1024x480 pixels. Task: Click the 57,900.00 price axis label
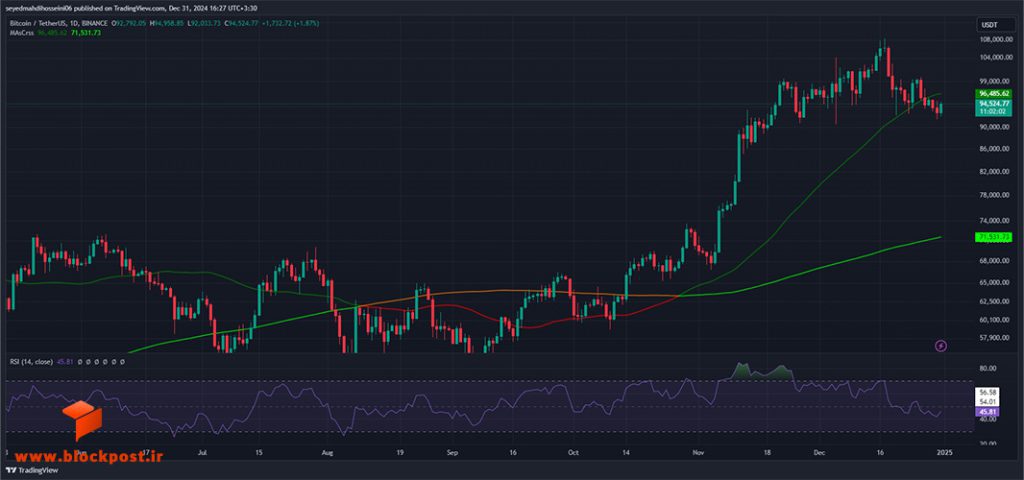pos(996,338)
